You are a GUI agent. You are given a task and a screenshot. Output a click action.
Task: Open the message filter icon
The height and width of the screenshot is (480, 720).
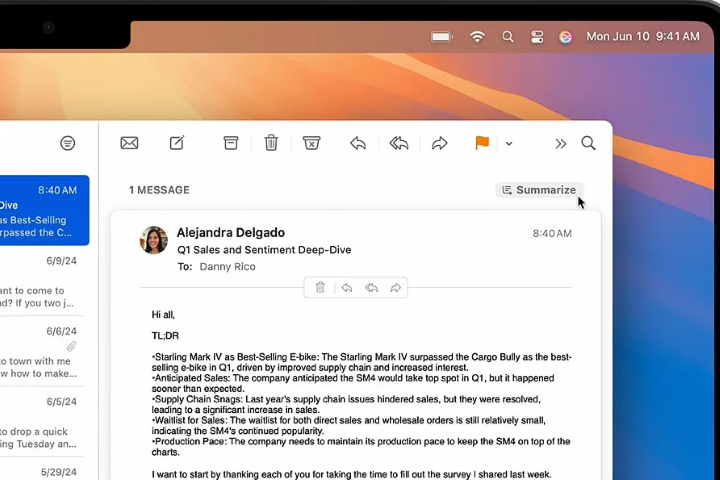click(x=68, y=143)
